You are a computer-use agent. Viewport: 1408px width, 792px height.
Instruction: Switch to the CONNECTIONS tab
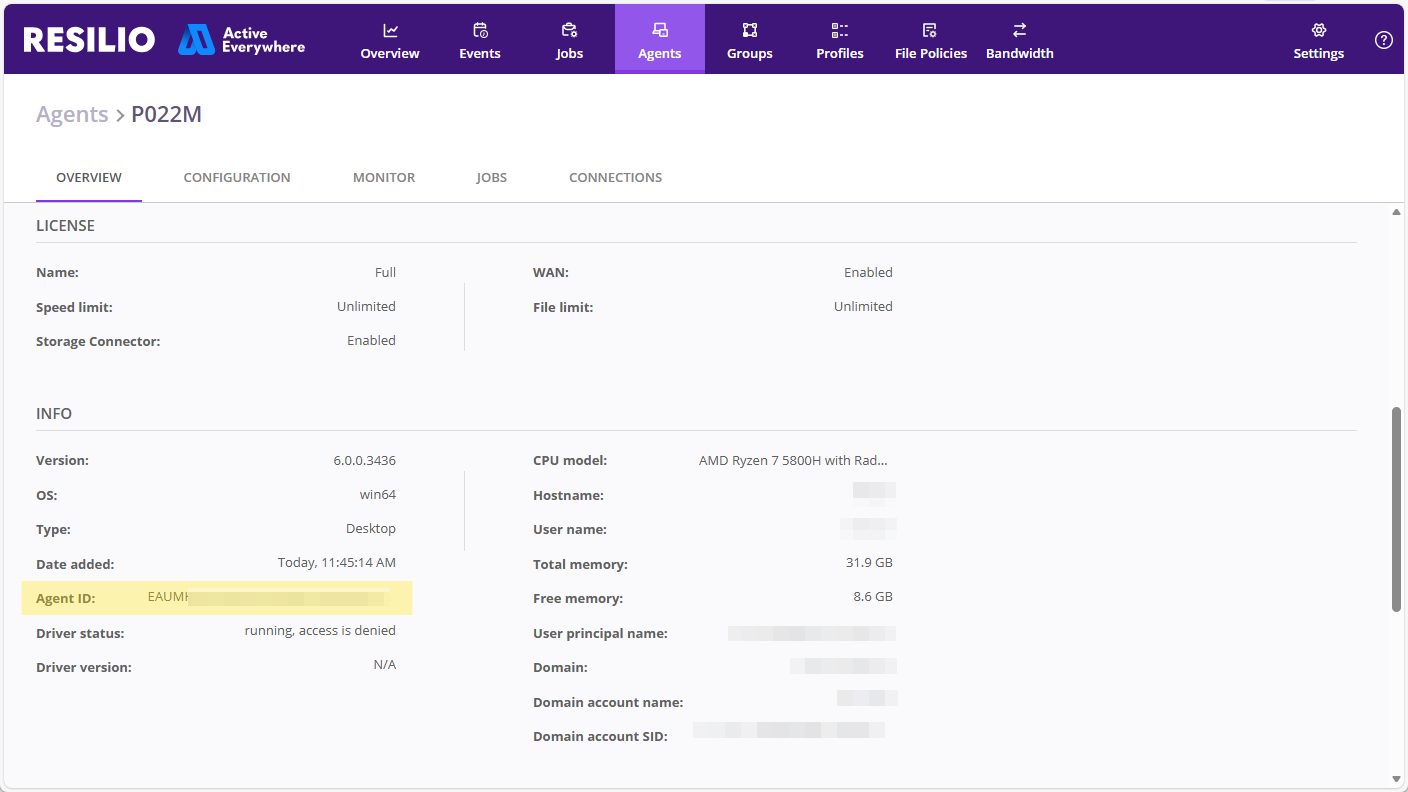tap(616, 177)
